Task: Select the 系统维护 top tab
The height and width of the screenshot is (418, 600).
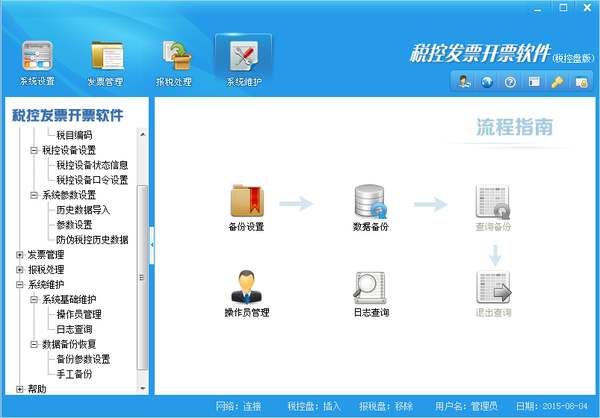Action: tap(243, 60)
